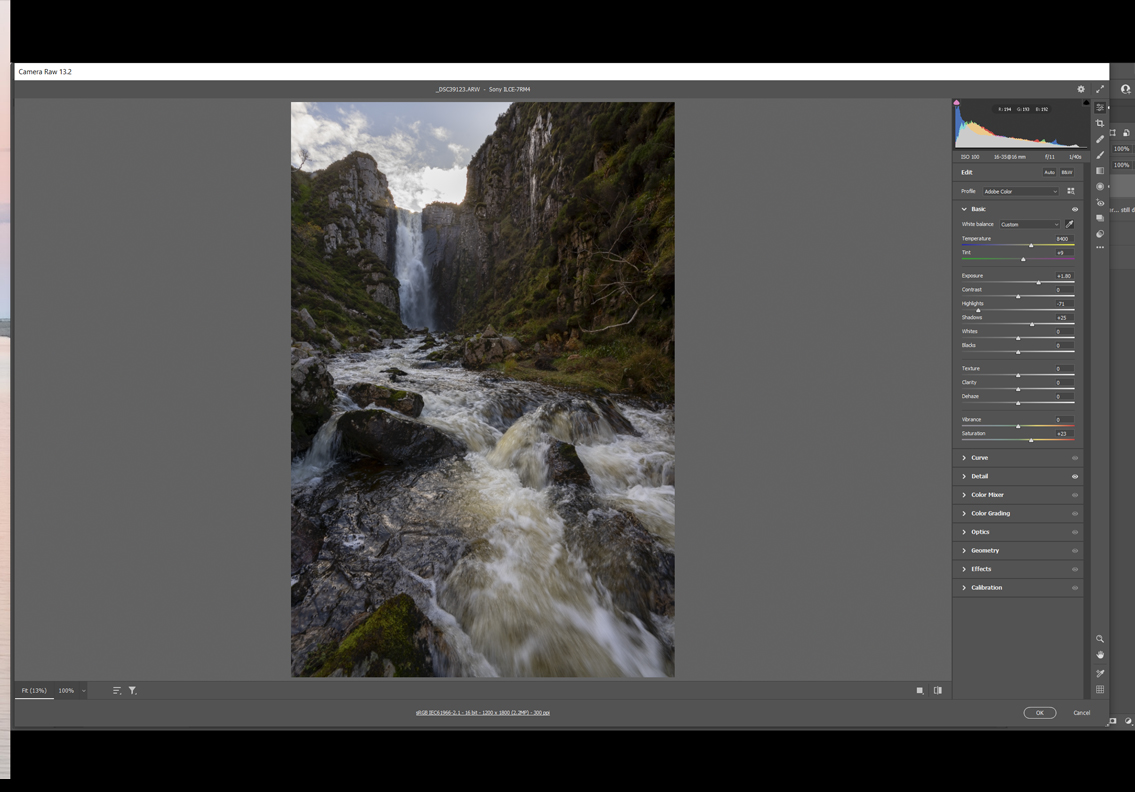Toggle visibility of Basic panel edits

tap(1075, 209)
